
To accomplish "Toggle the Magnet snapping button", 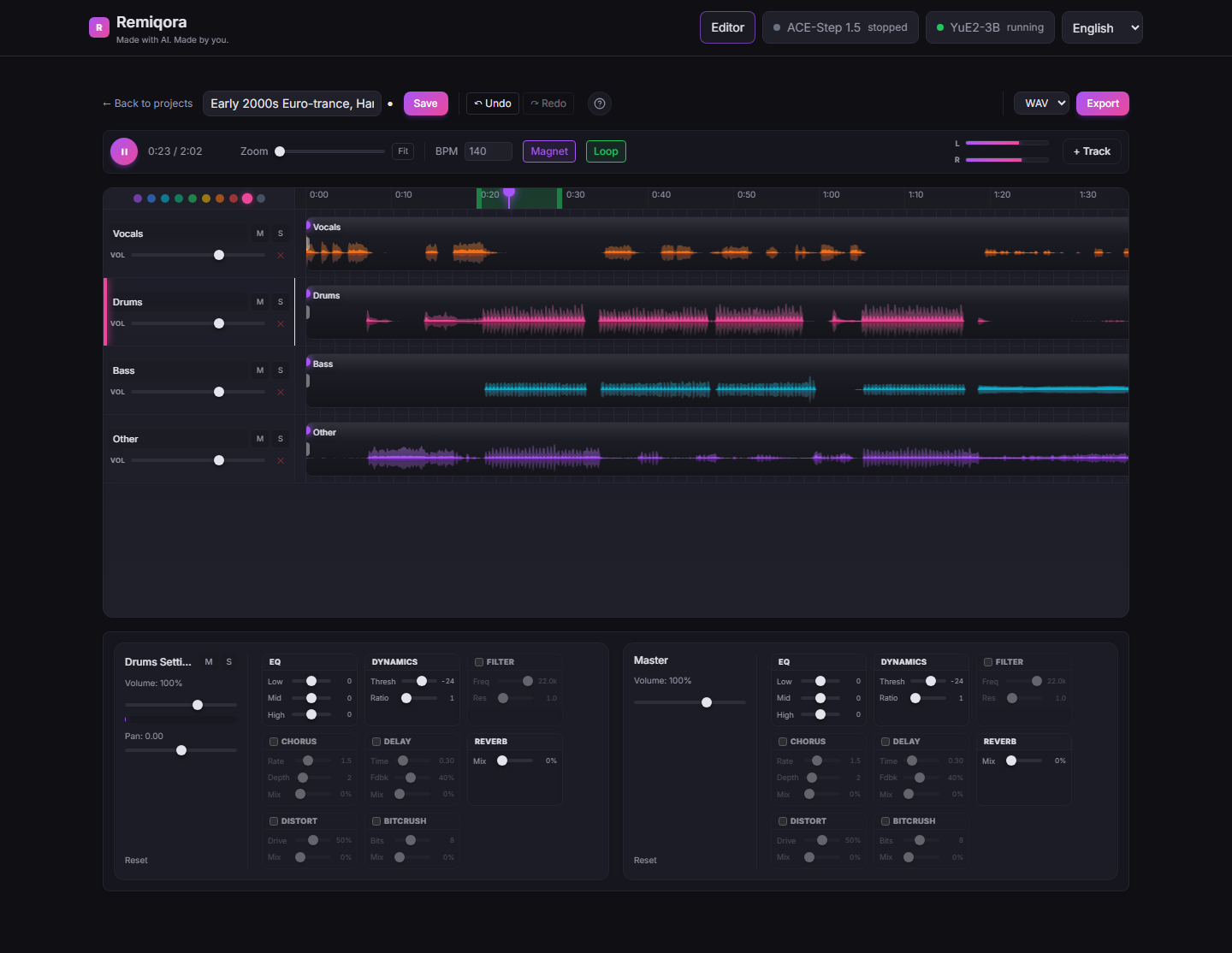I will [x=549, y=151].
